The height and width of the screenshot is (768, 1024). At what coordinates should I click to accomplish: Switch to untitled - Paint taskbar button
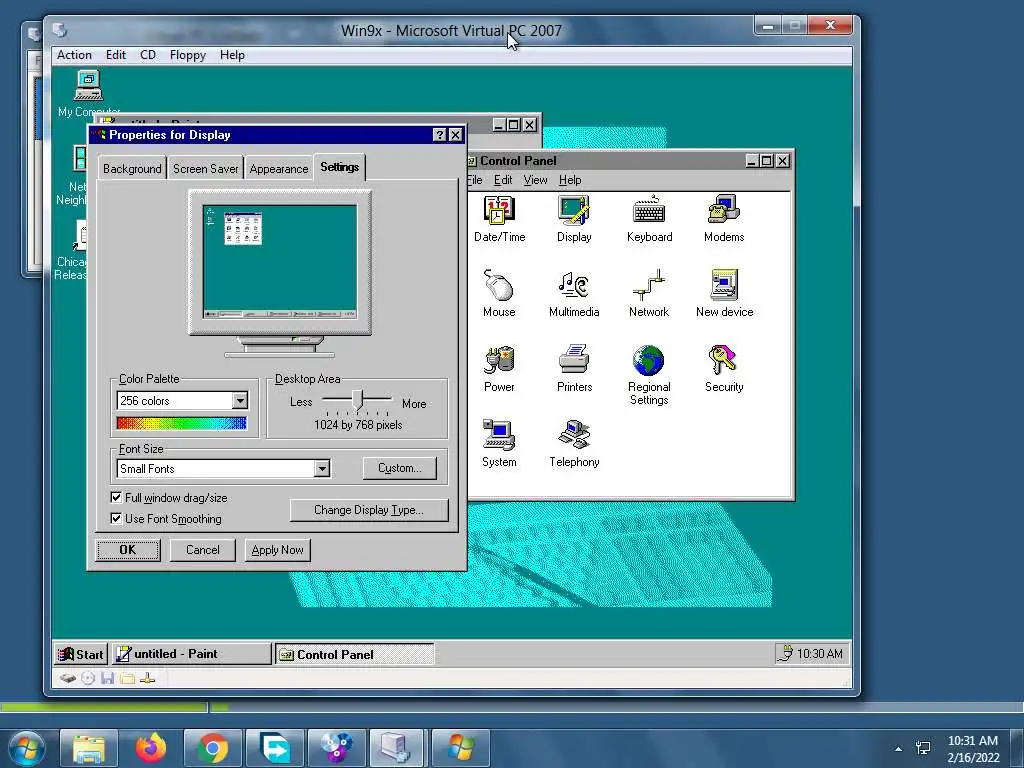[x=191, y=654]
